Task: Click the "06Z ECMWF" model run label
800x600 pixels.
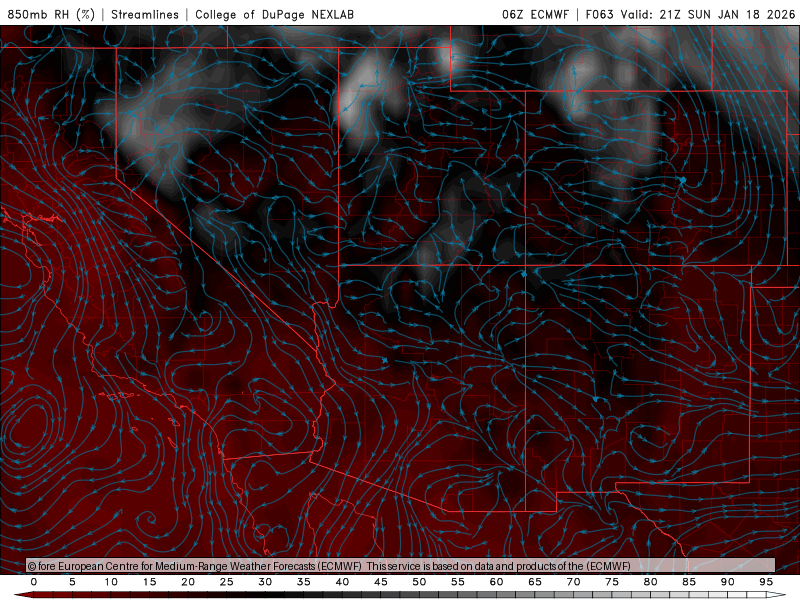Action: click(x=535, y=14)
